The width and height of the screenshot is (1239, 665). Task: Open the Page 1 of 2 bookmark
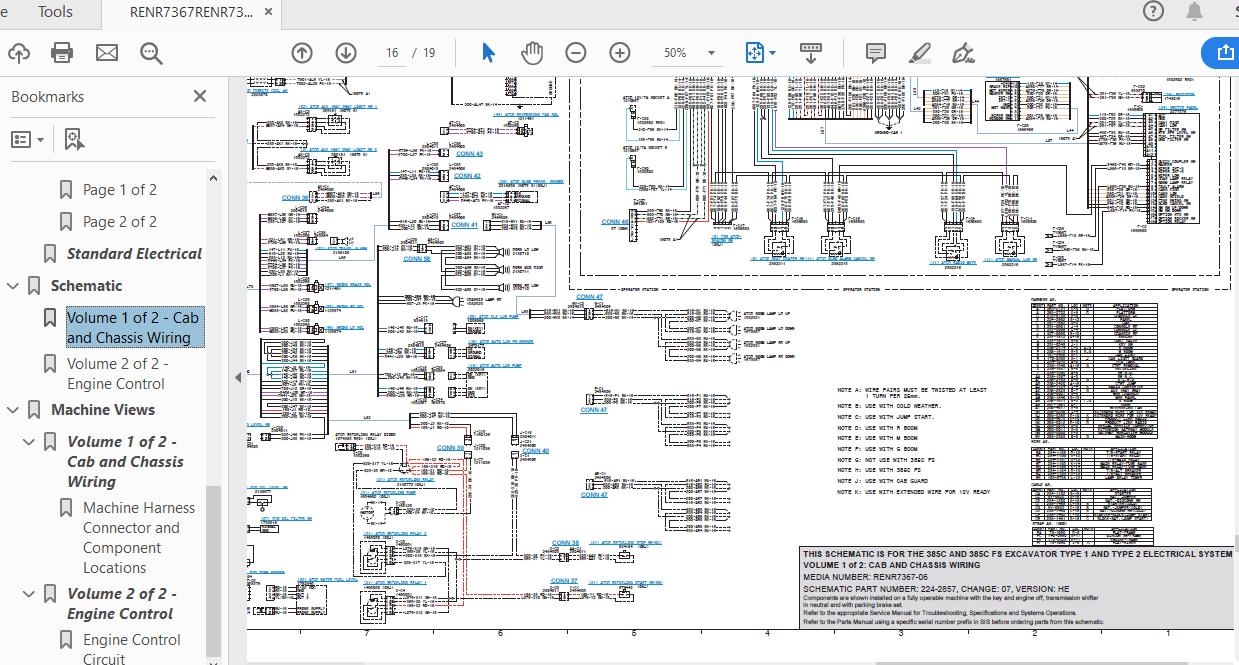click(119, 189)
